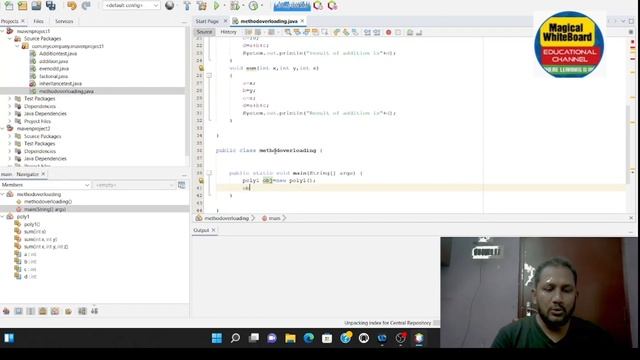
Task: Click the Build Project hammer icon
Action: [x=187, y=6]
